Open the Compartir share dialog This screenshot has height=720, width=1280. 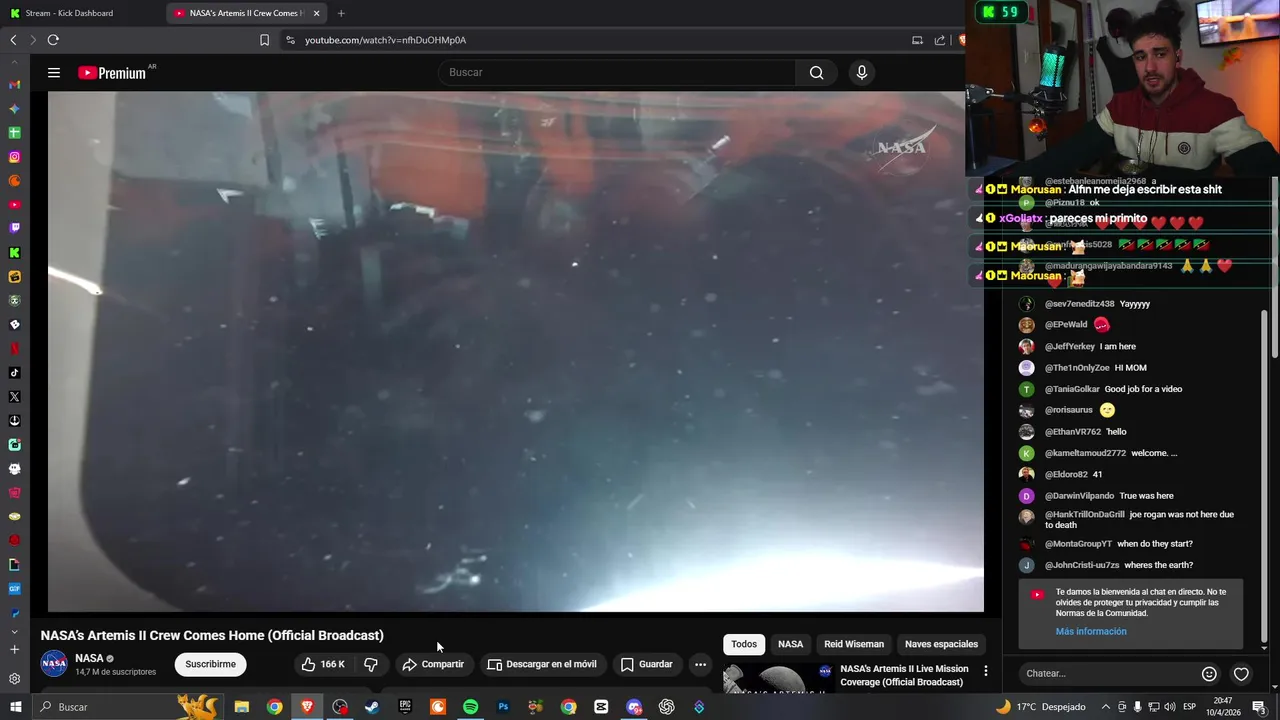click(433, 664)
